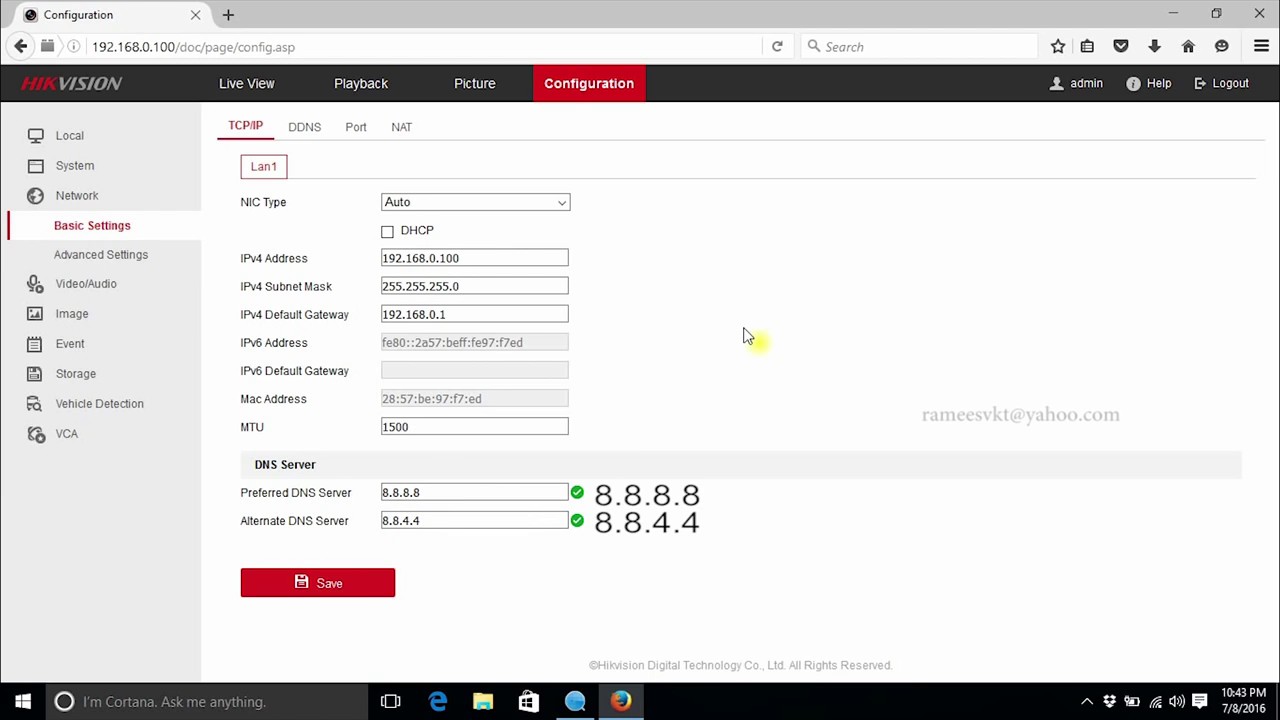Click the browser address bar URL
The width and height of the screenshot is (1280, 720).
[193, 47]
